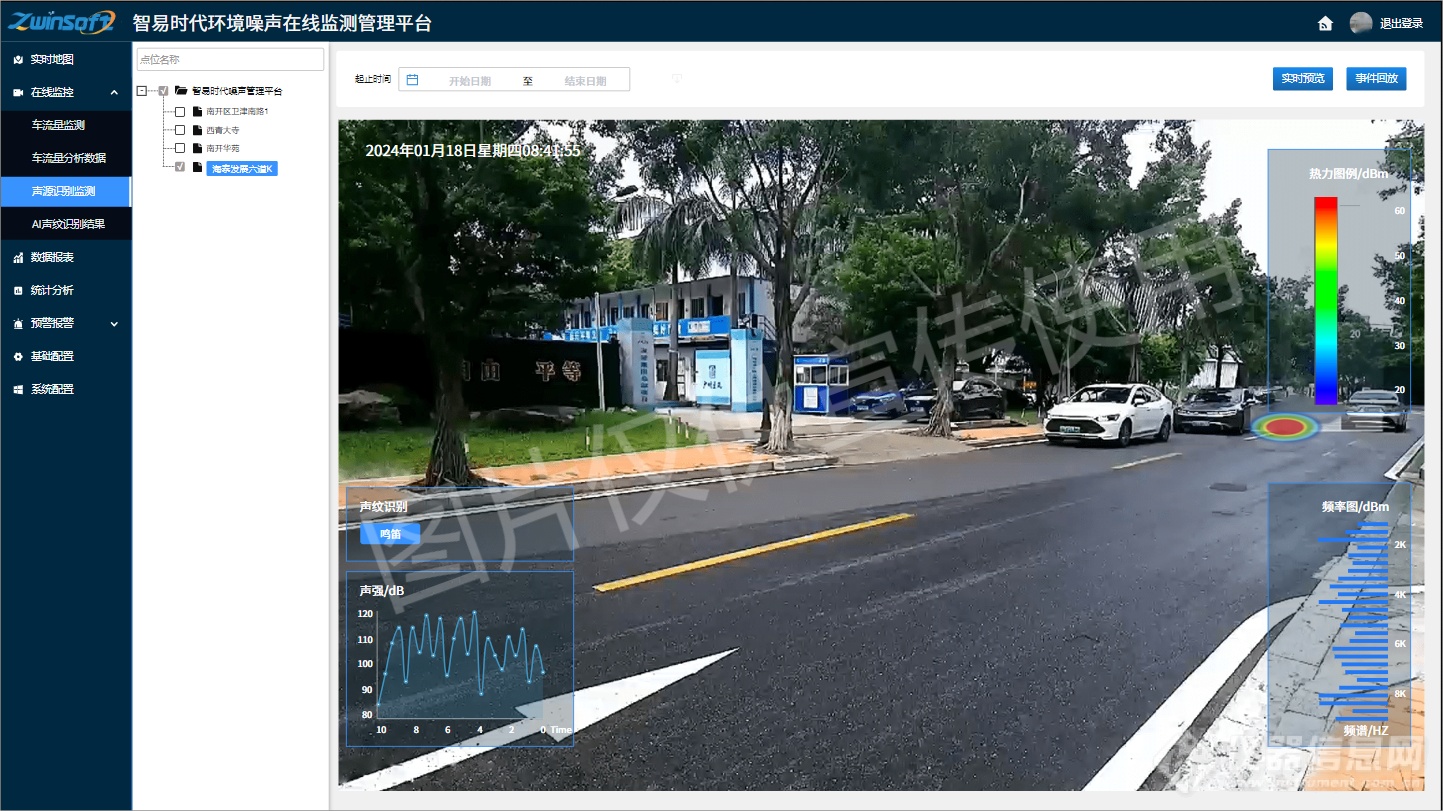Check the 南开华苑 checkbox
The height and width of the screenshot is (811, 1443).
180,148
